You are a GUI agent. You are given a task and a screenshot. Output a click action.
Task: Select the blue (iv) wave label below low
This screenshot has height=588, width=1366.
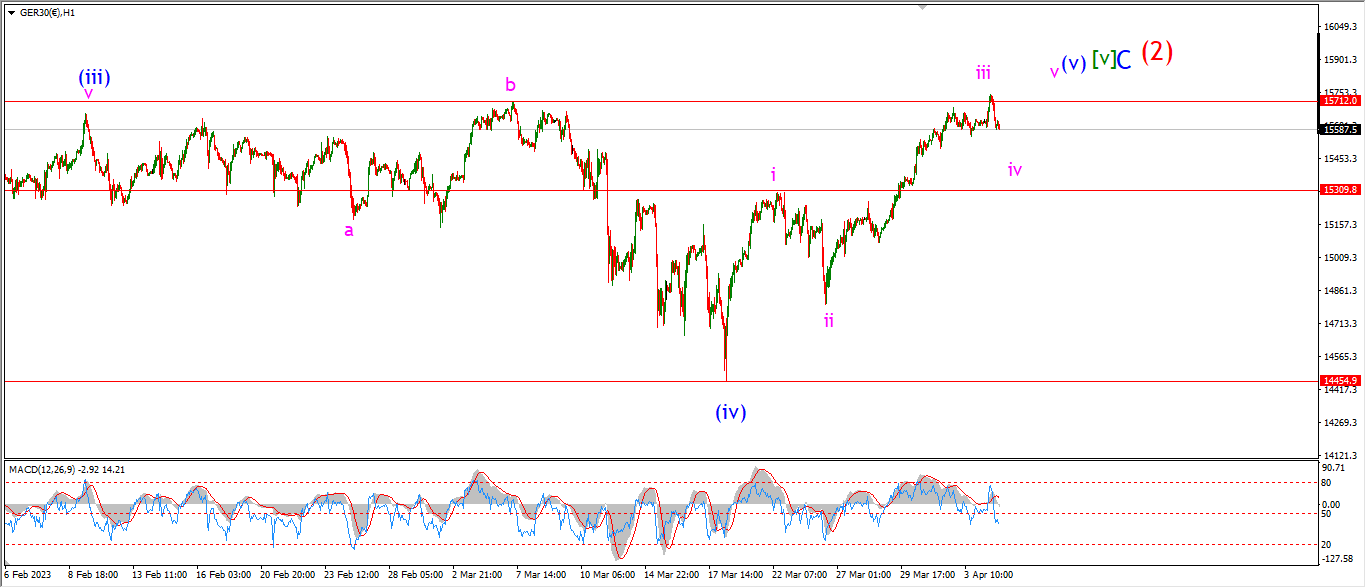[731, 411]
